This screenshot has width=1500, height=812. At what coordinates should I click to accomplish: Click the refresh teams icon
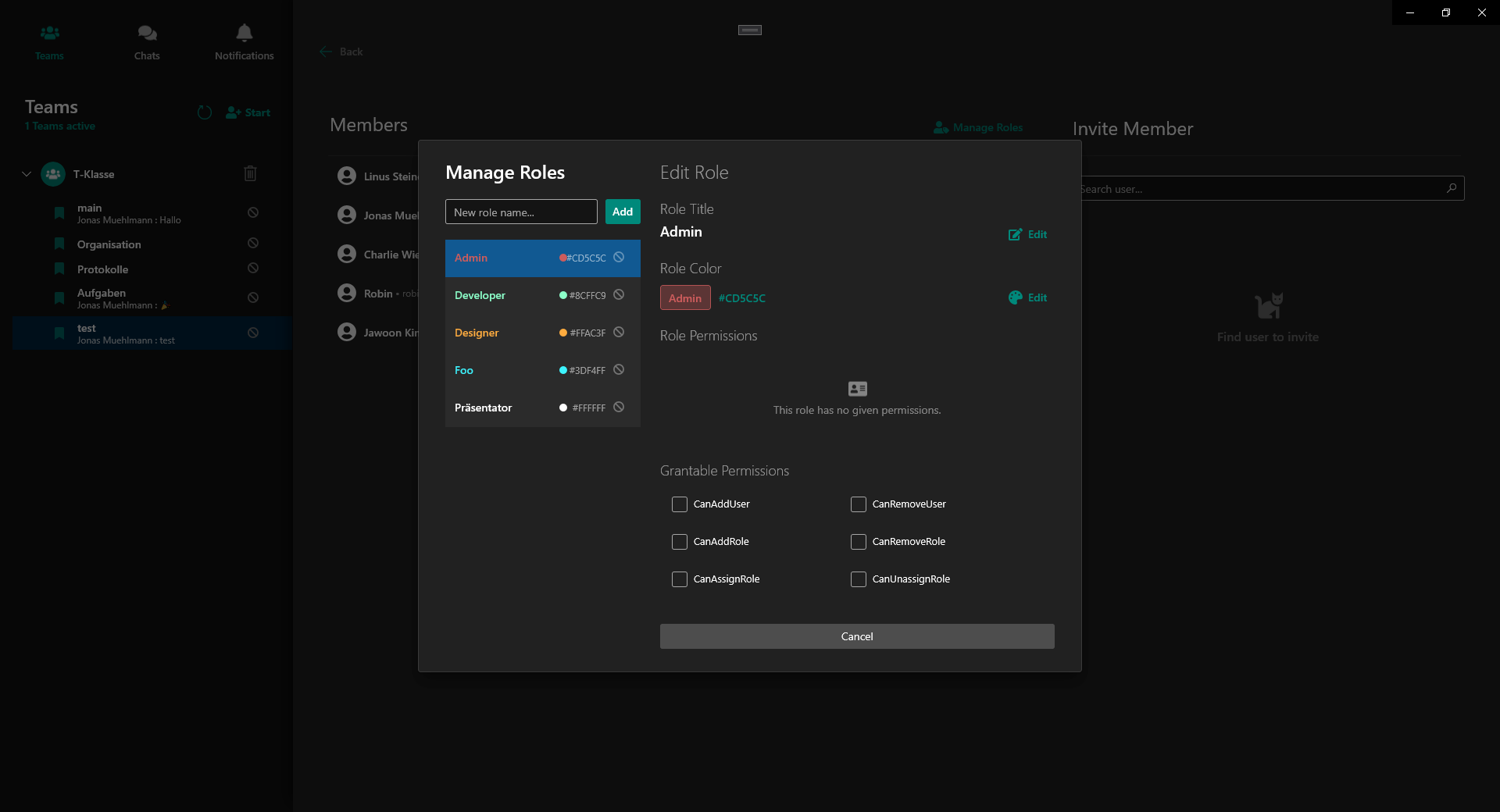(205, 112)
